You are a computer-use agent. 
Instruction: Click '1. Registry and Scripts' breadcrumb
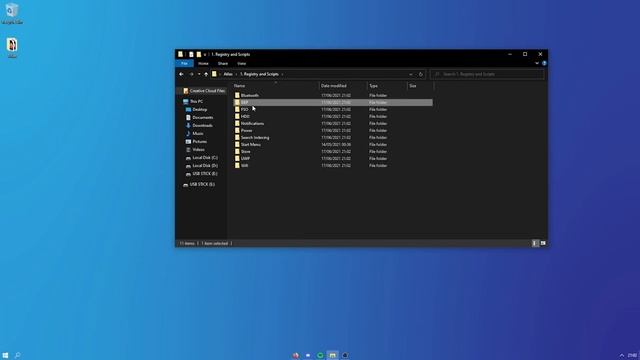point(259,74)
